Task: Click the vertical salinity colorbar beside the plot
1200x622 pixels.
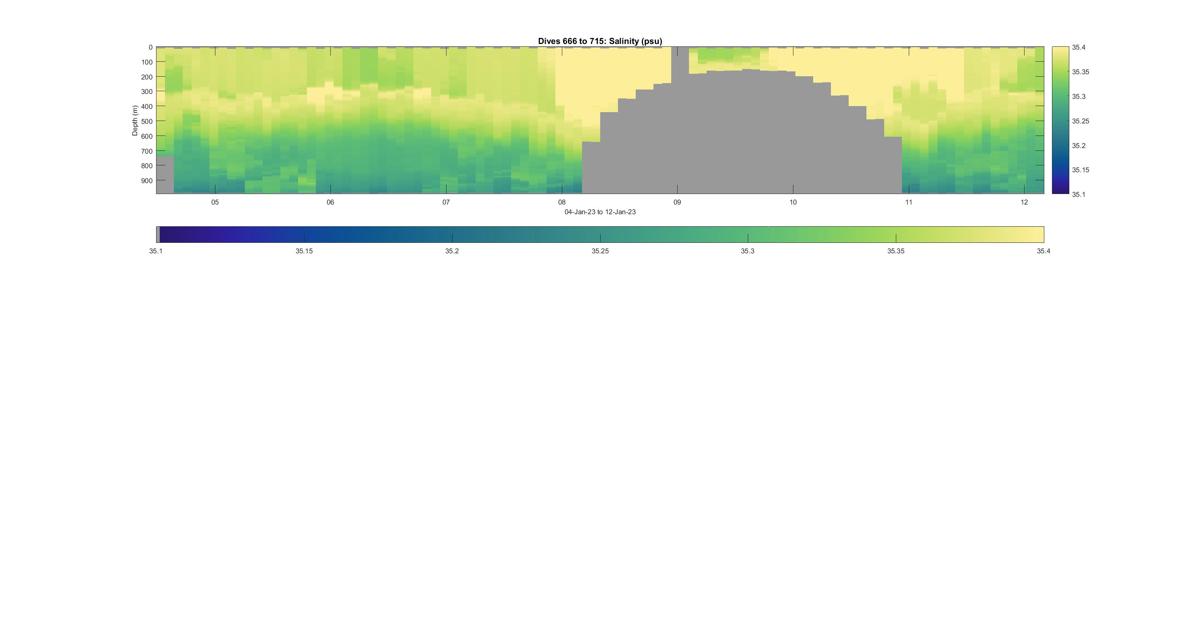Action: [x=1059, y=120]
